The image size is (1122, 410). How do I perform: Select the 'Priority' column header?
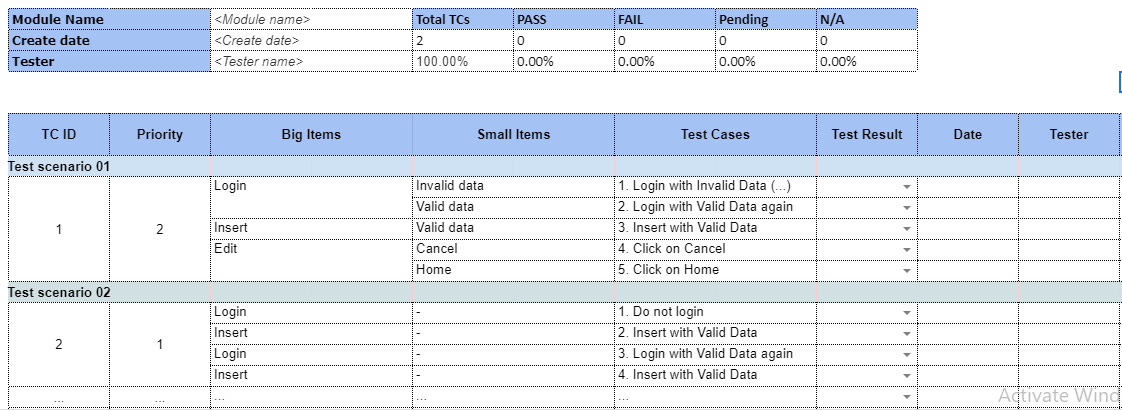[160, 134]
